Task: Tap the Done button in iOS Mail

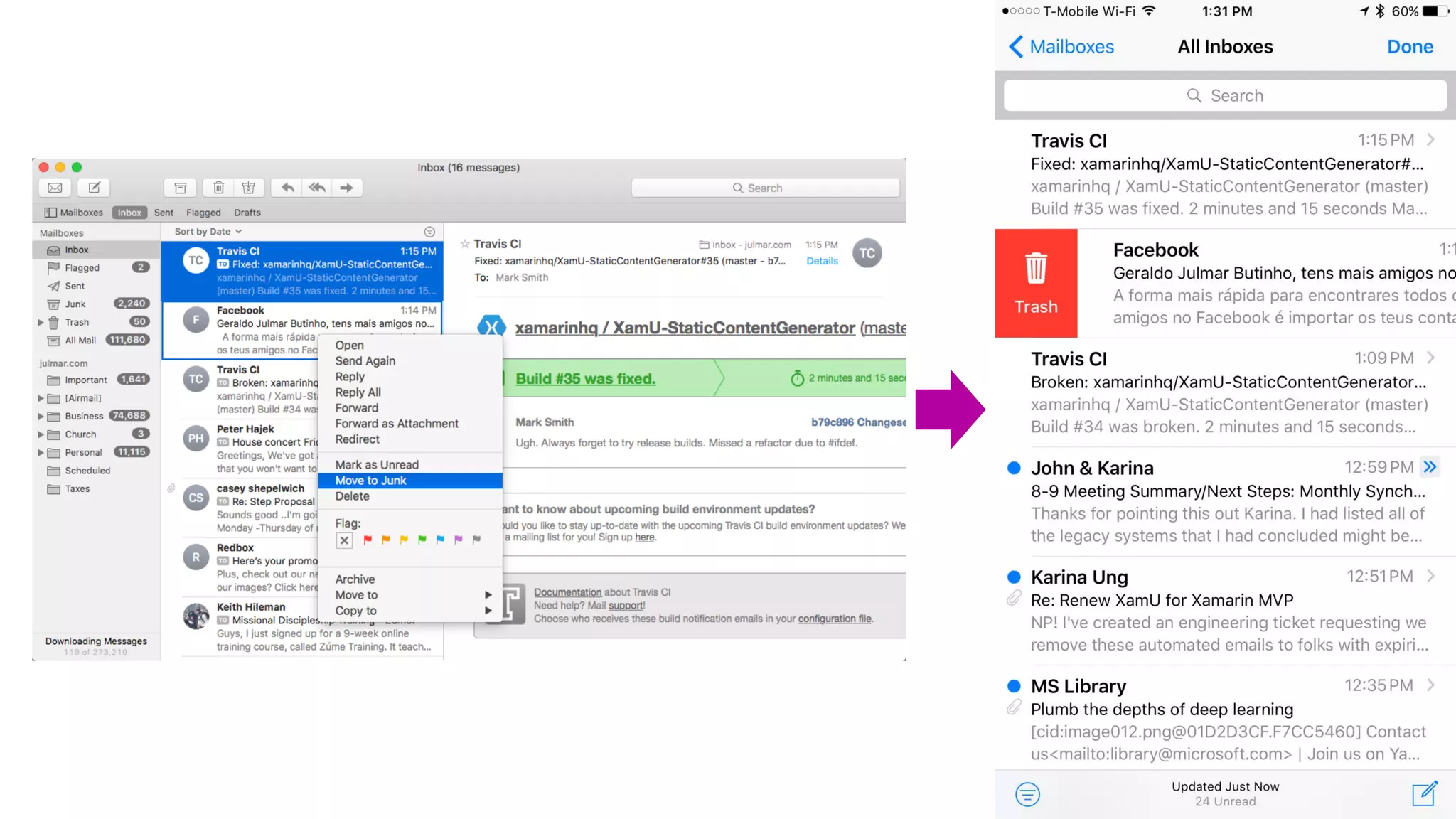Action: point(1410,47)
